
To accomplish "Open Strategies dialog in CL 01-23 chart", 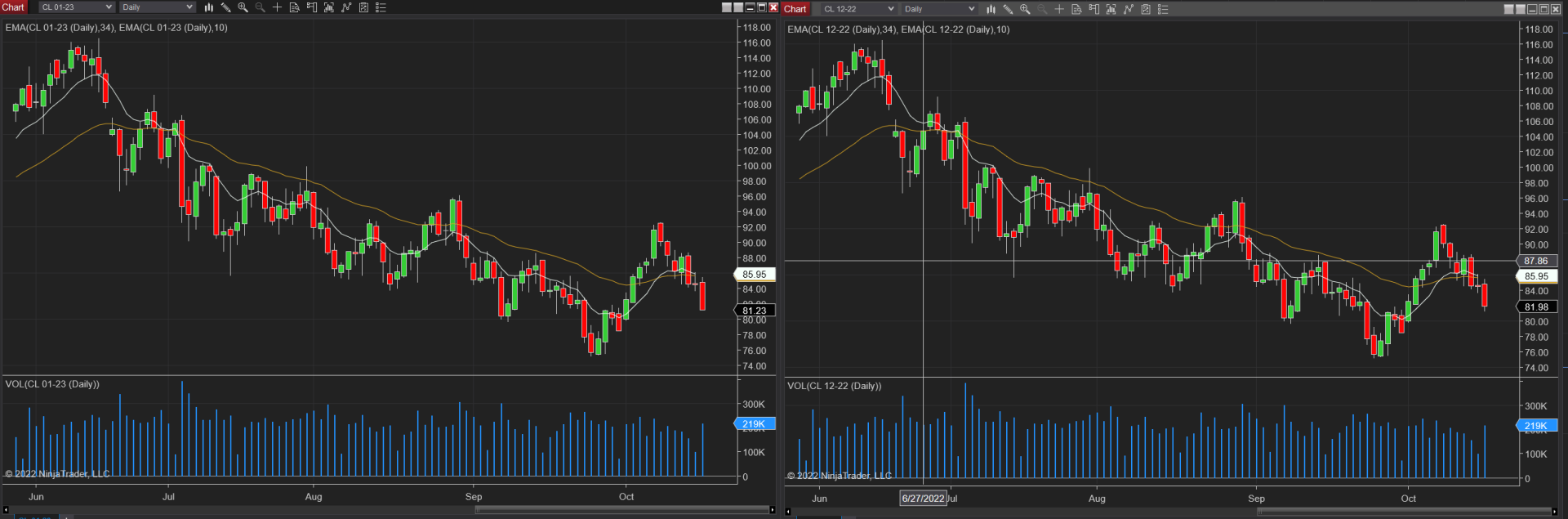I will coord(363,7).
